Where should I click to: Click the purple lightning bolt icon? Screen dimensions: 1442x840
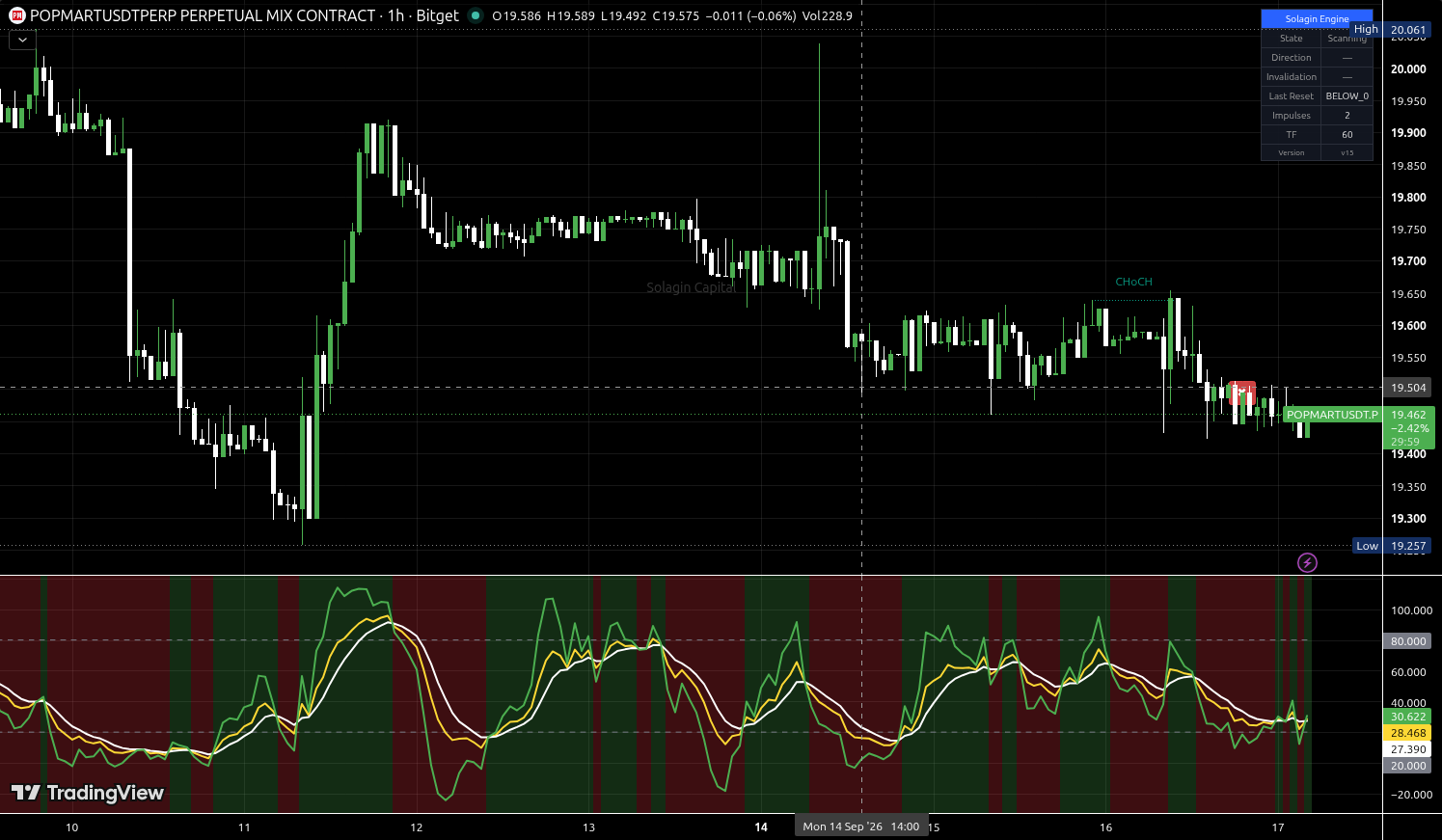coord(1307,562)
